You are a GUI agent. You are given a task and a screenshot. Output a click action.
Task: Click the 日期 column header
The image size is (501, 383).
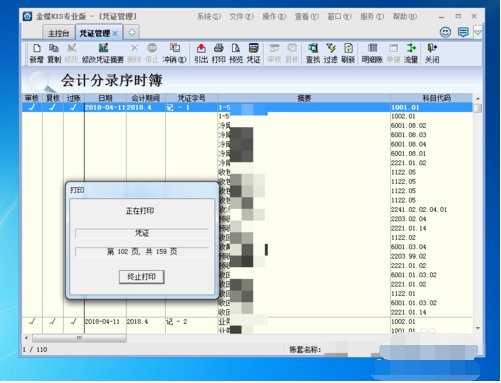tap(105, 98)
